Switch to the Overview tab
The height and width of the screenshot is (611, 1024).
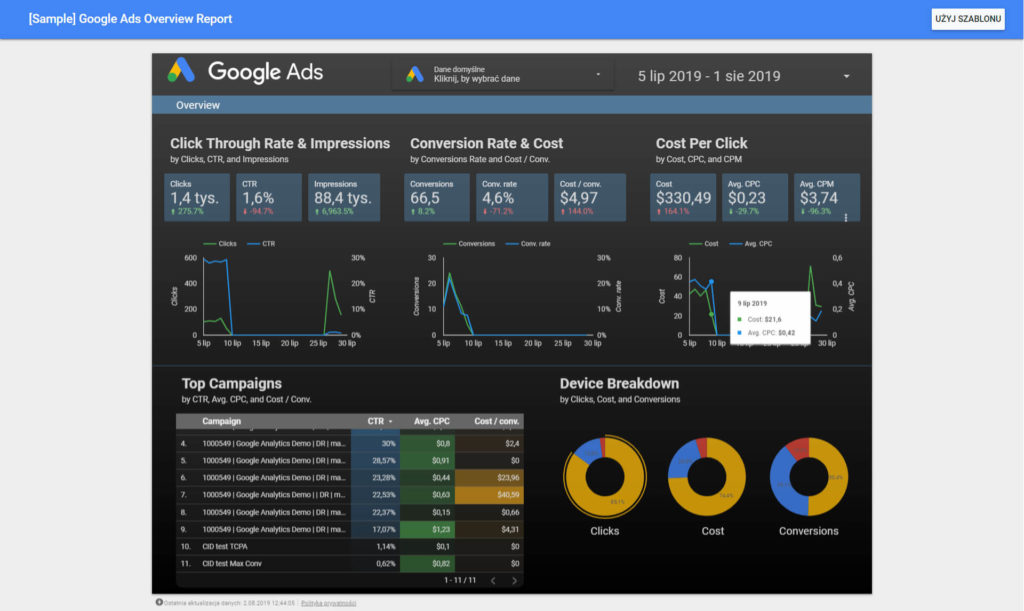point(197,105)
